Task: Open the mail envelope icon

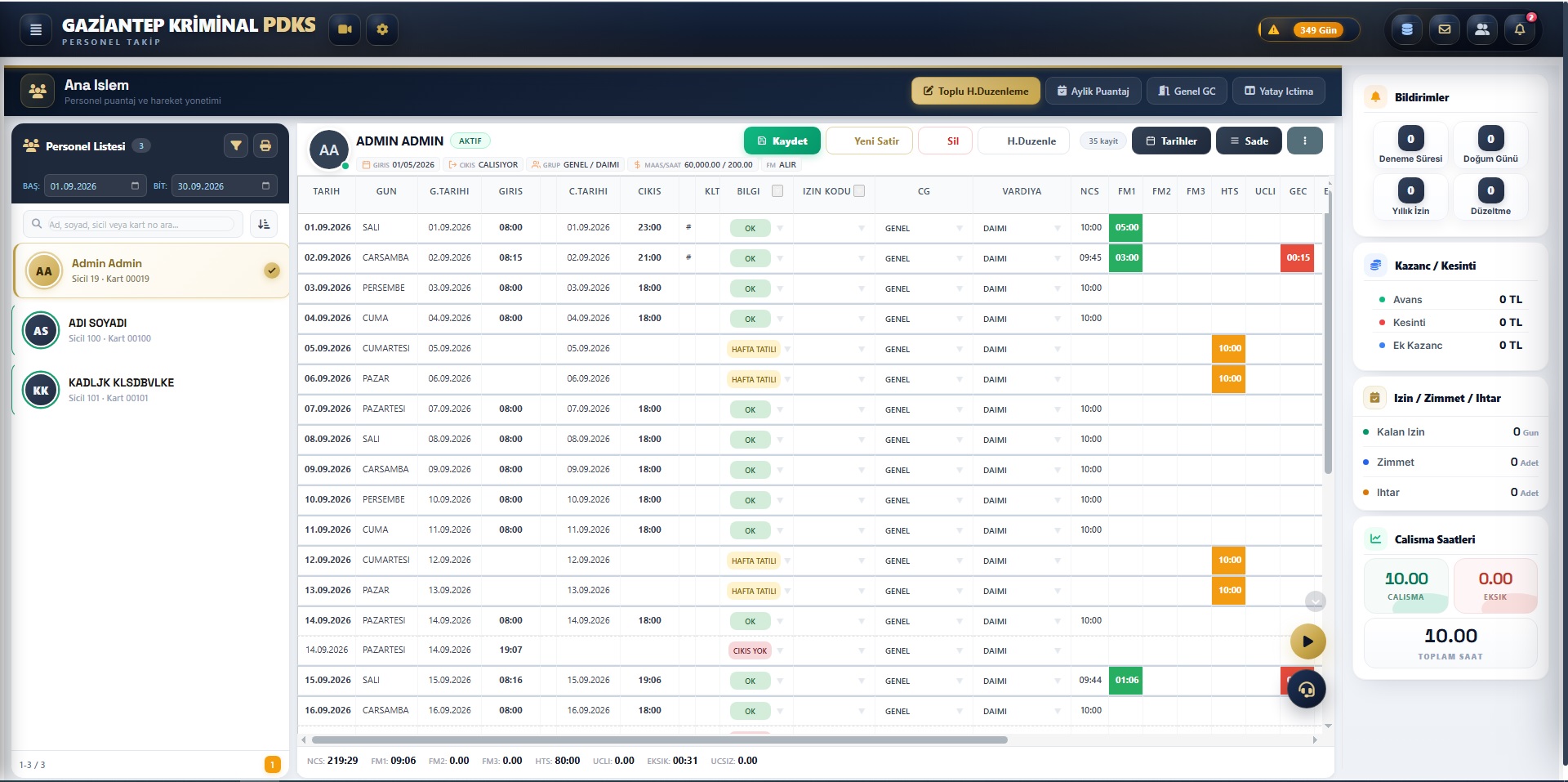Action: (1444, 29)
